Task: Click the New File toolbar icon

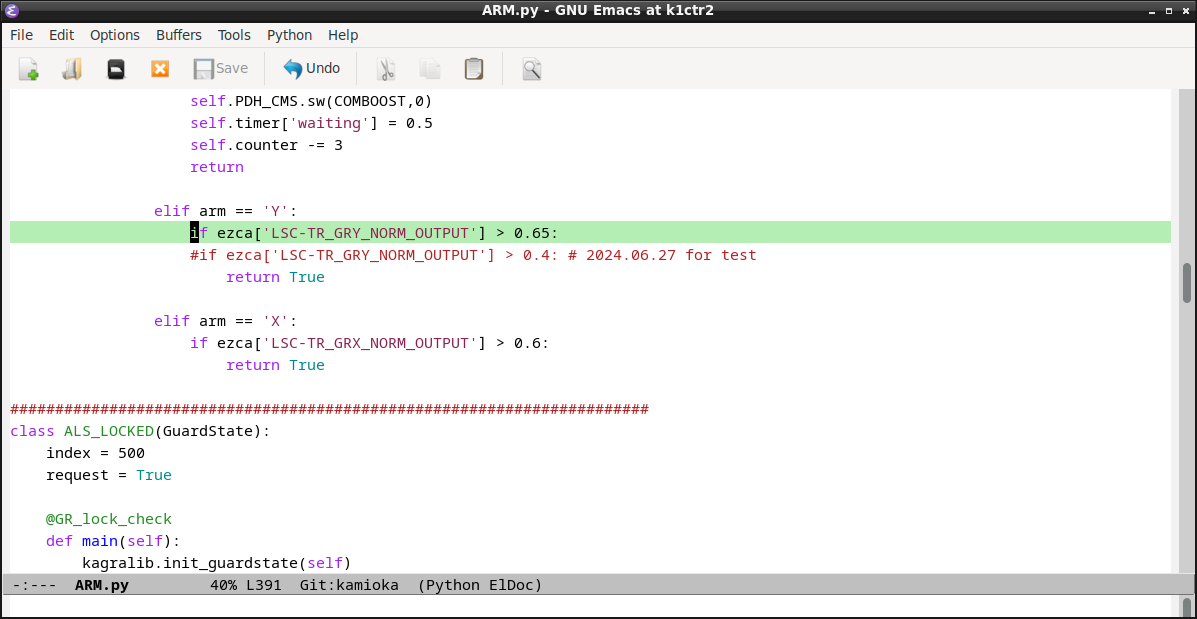Action: 29,69
